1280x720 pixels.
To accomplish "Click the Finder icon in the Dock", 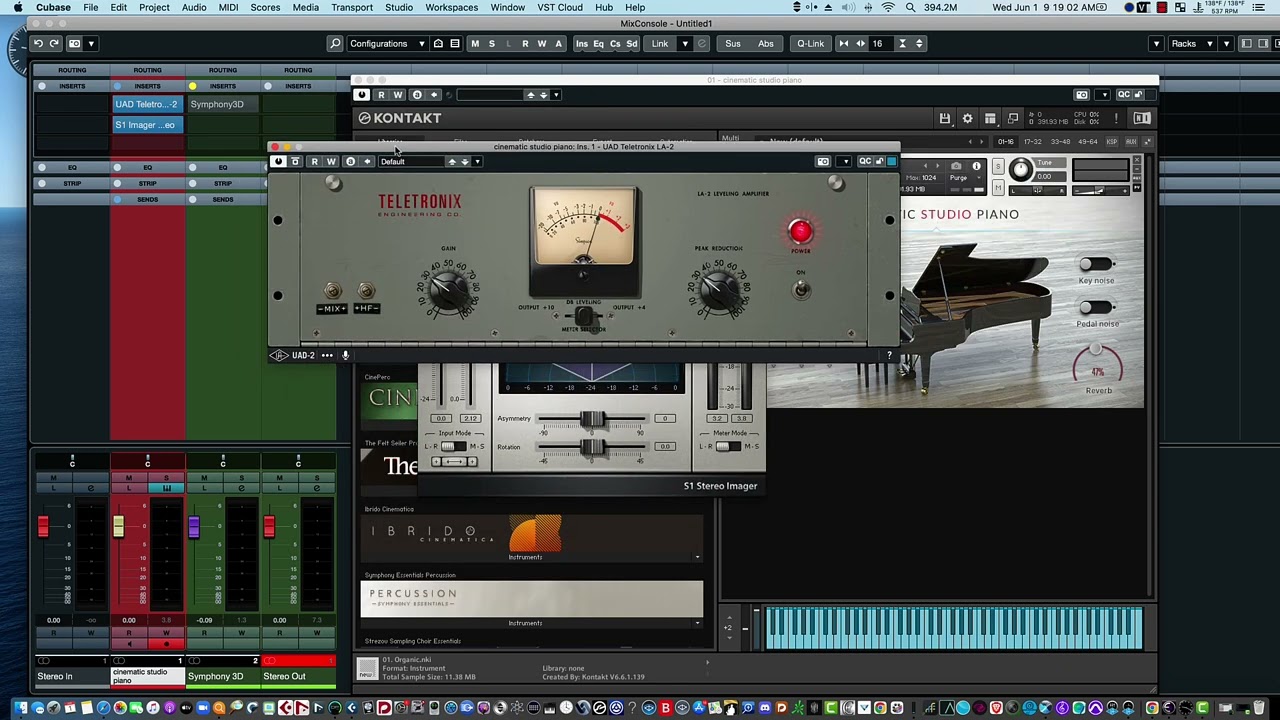I will [x=20, y=708].
